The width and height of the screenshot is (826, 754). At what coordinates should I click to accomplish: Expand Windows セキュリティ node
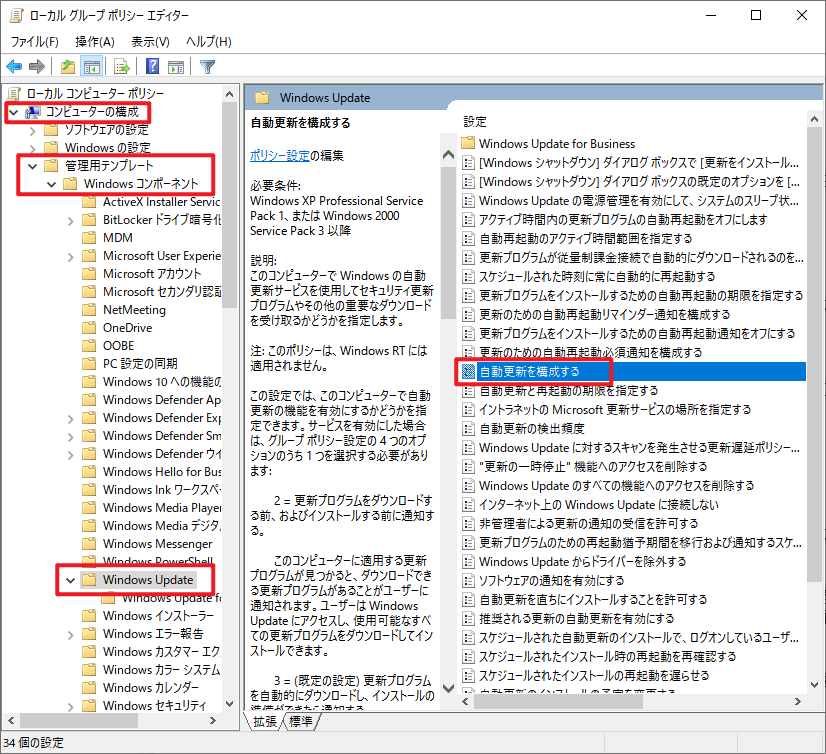pos(71,707)
